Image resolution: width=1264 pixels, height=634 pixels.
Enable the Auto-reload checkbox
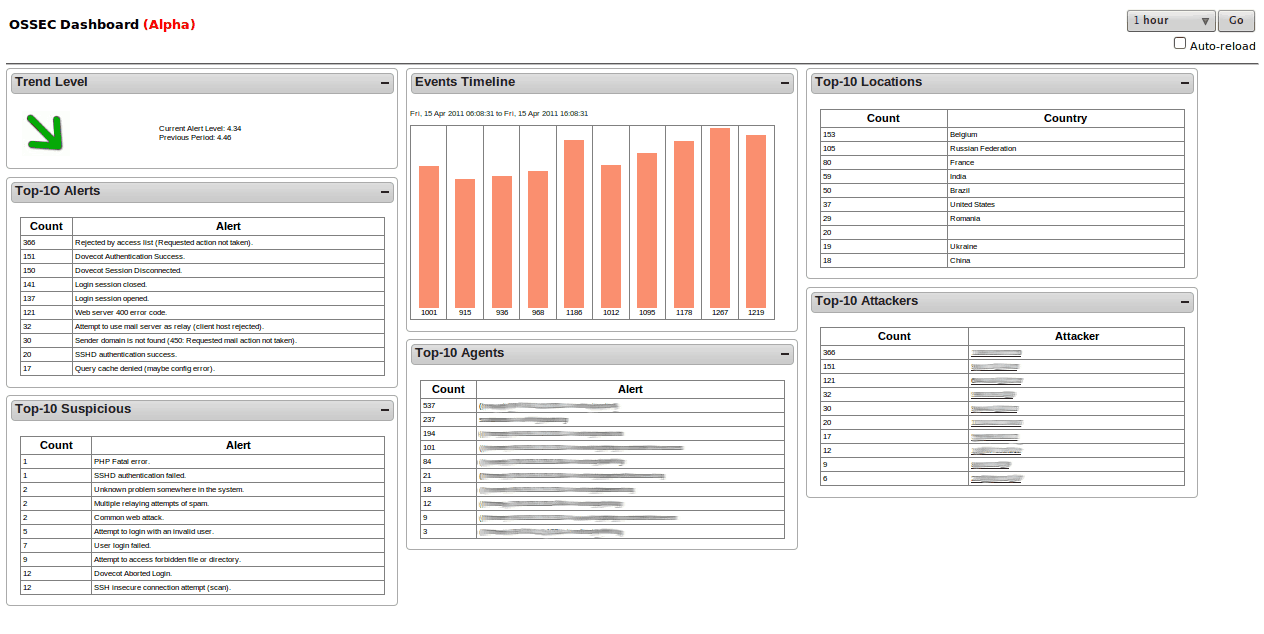pyautogui.click(x=1180, y=43)
